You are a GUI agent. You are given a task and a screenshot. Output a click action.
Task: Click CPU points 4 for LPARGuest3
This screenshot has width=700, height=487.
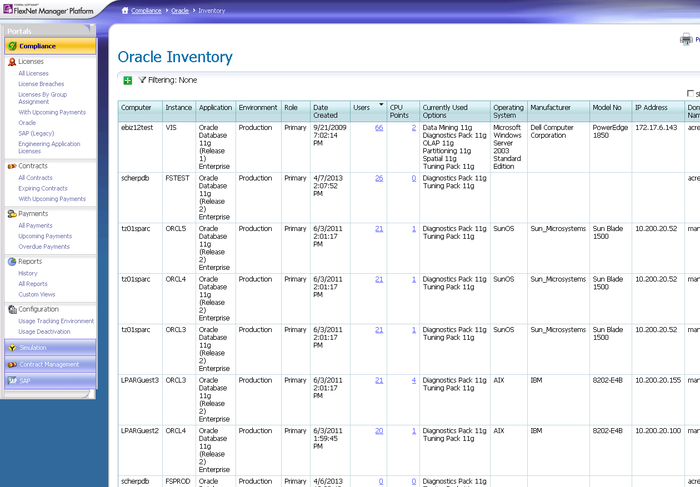(413, 380)
